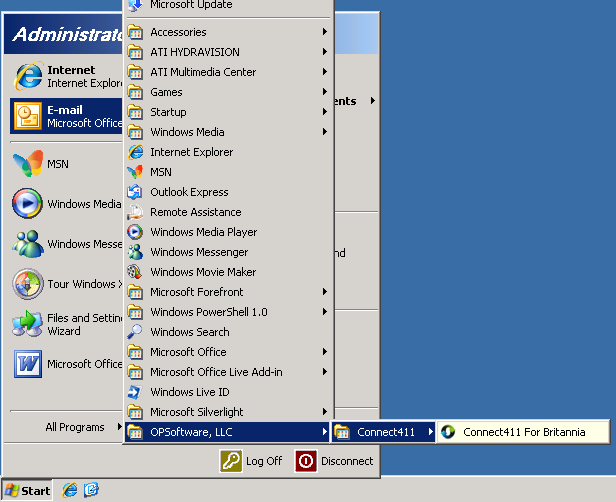Click the Windows Search magnifier icon
Screen dimensions: 616x502
tap(135, 332)
